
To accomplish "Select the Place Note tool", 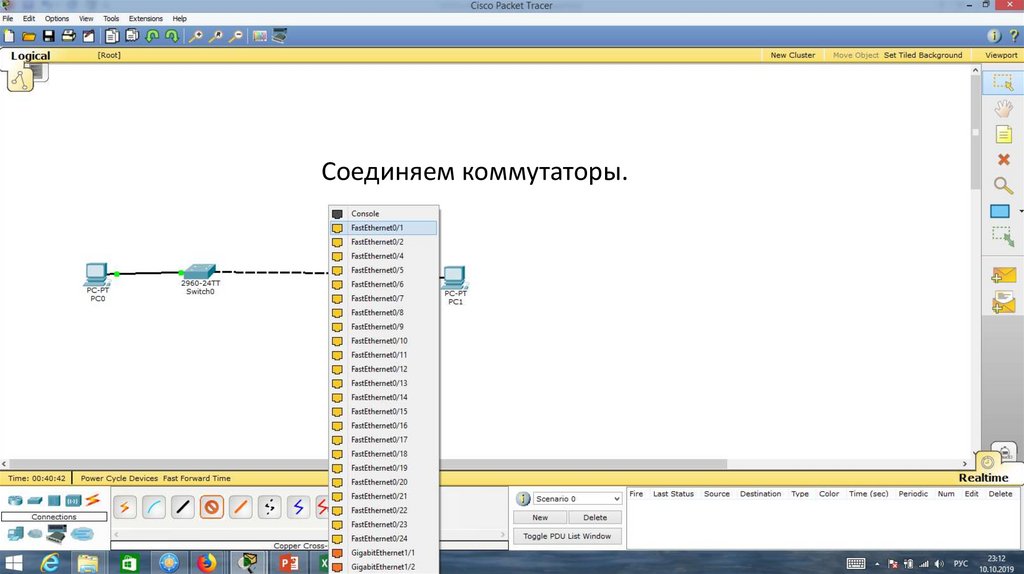I will [x=1002, y=134].
